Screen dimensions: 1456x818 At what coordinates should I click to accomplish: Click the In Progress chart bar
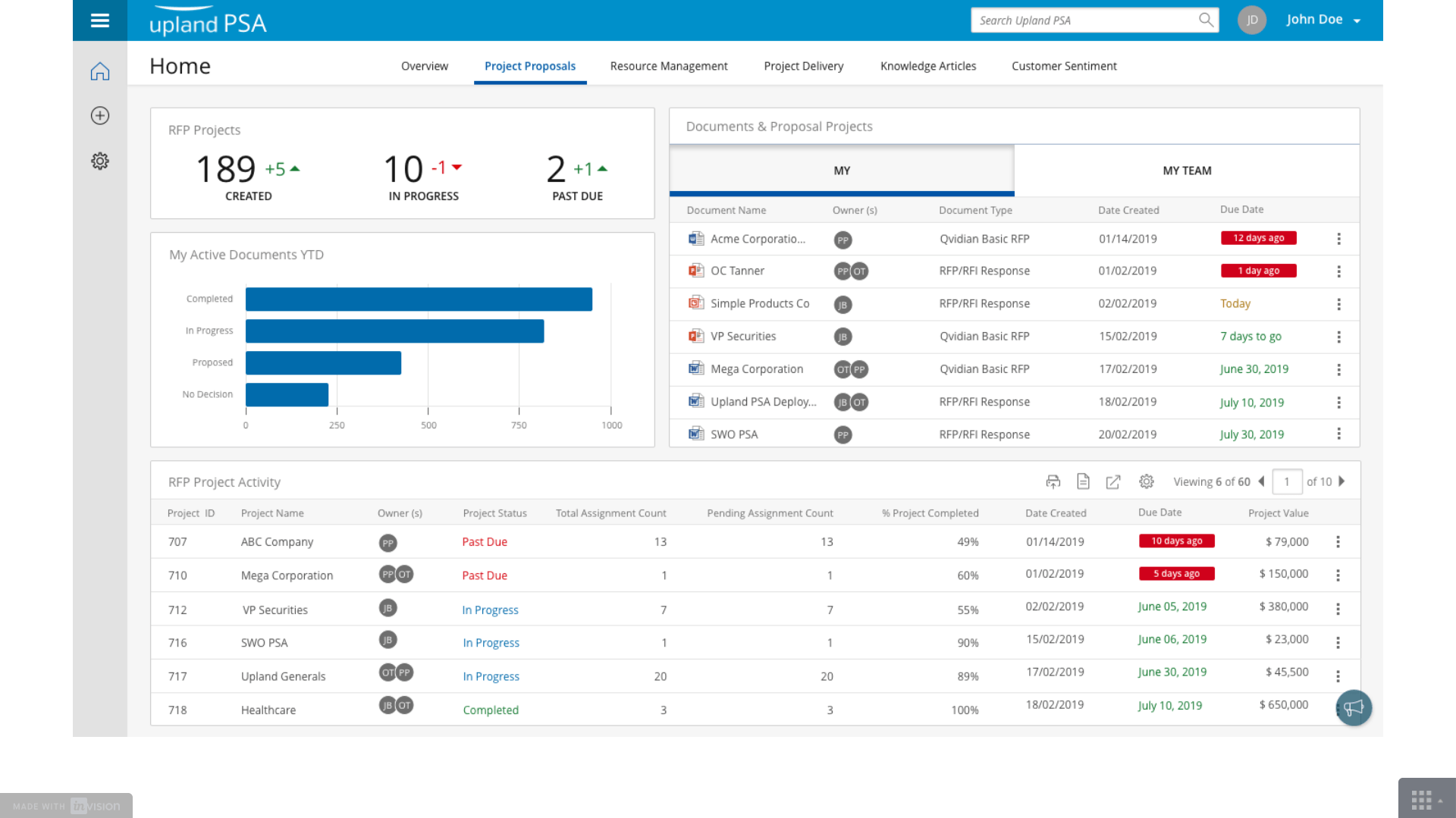tap(394, 331)
